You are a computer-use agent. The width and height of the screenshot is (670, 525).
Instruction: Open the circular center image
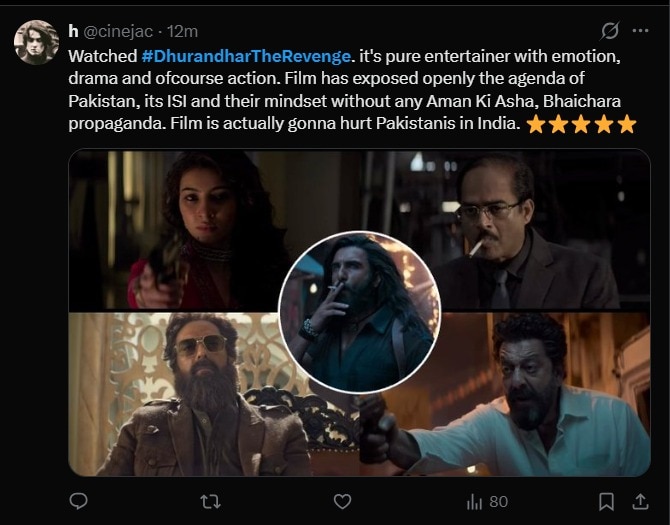pyautogui.click(x=359, y=311)
